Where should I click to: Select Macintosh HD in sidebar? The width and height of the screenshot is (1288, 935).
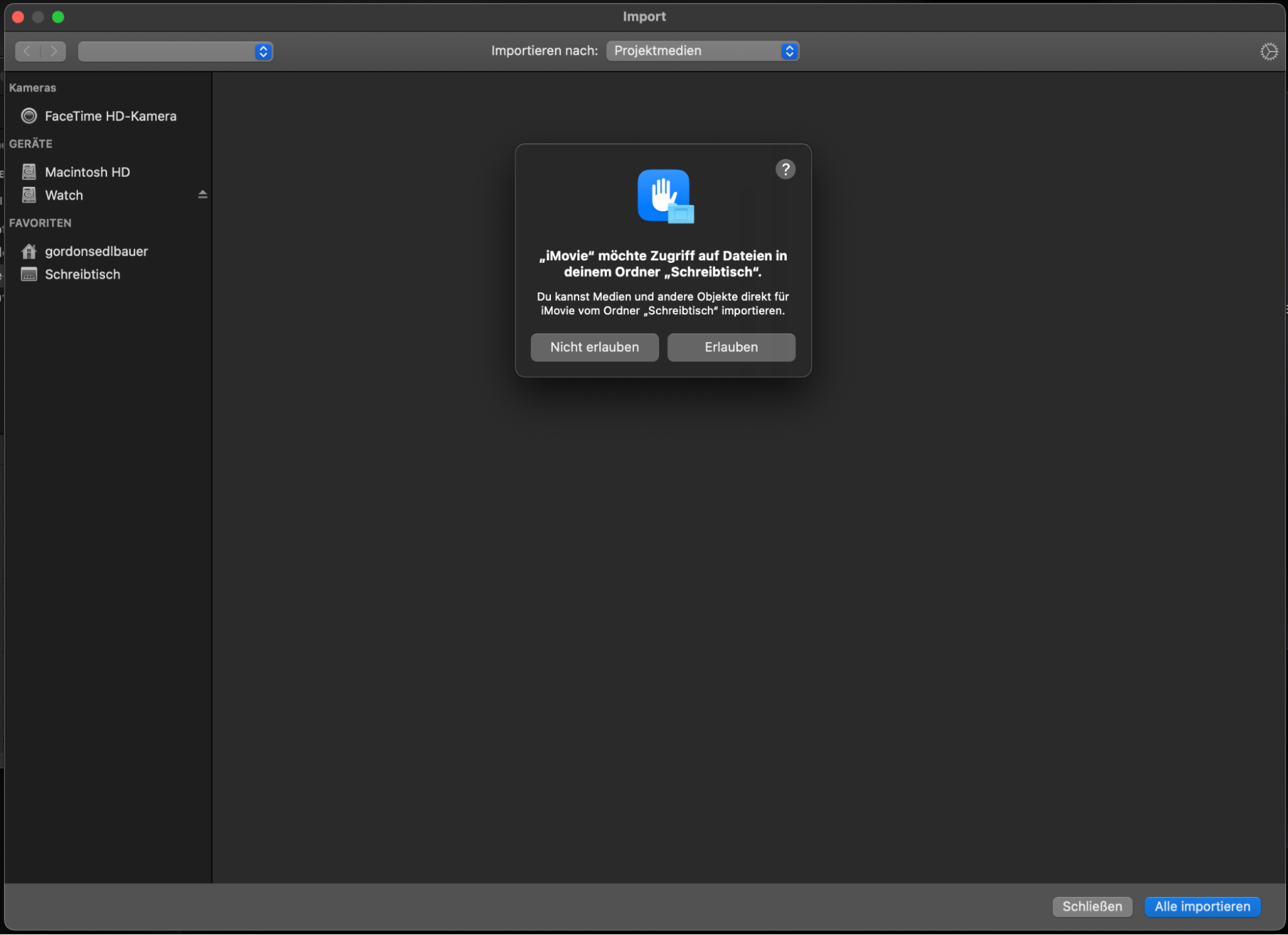point(108,172)
